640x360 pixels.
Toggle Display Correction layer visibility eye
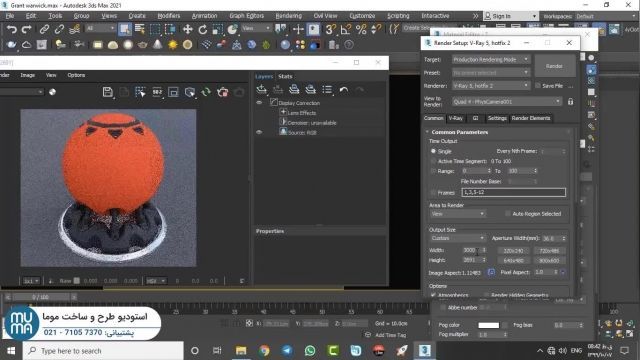(x=259, y=103)
